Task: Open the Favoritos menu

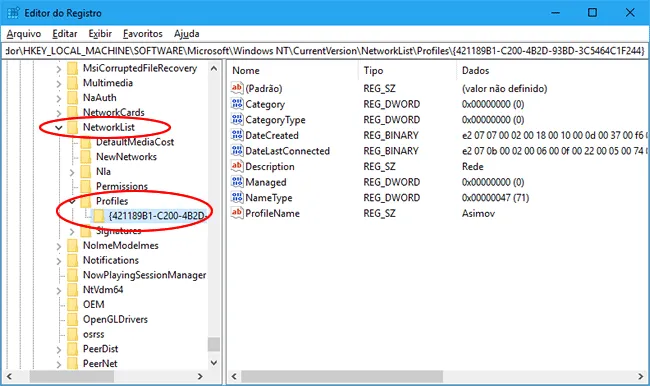Action: coord(143,34)
